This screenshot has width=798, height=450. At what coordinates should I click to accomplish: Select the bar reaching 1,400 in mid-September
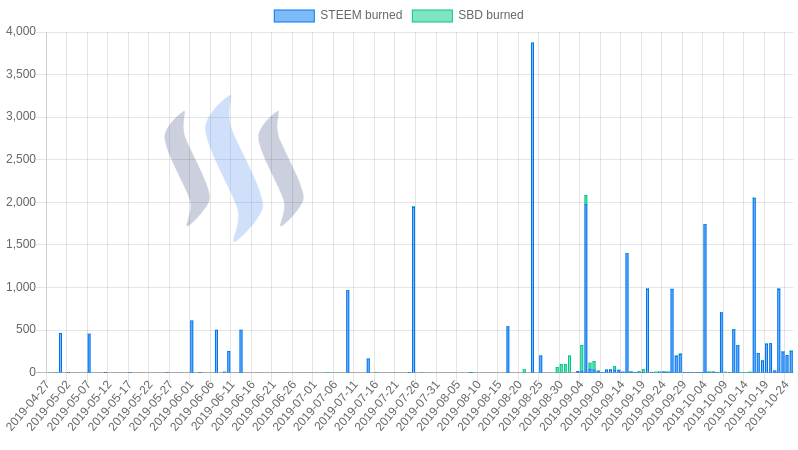(x=627, y=313)
